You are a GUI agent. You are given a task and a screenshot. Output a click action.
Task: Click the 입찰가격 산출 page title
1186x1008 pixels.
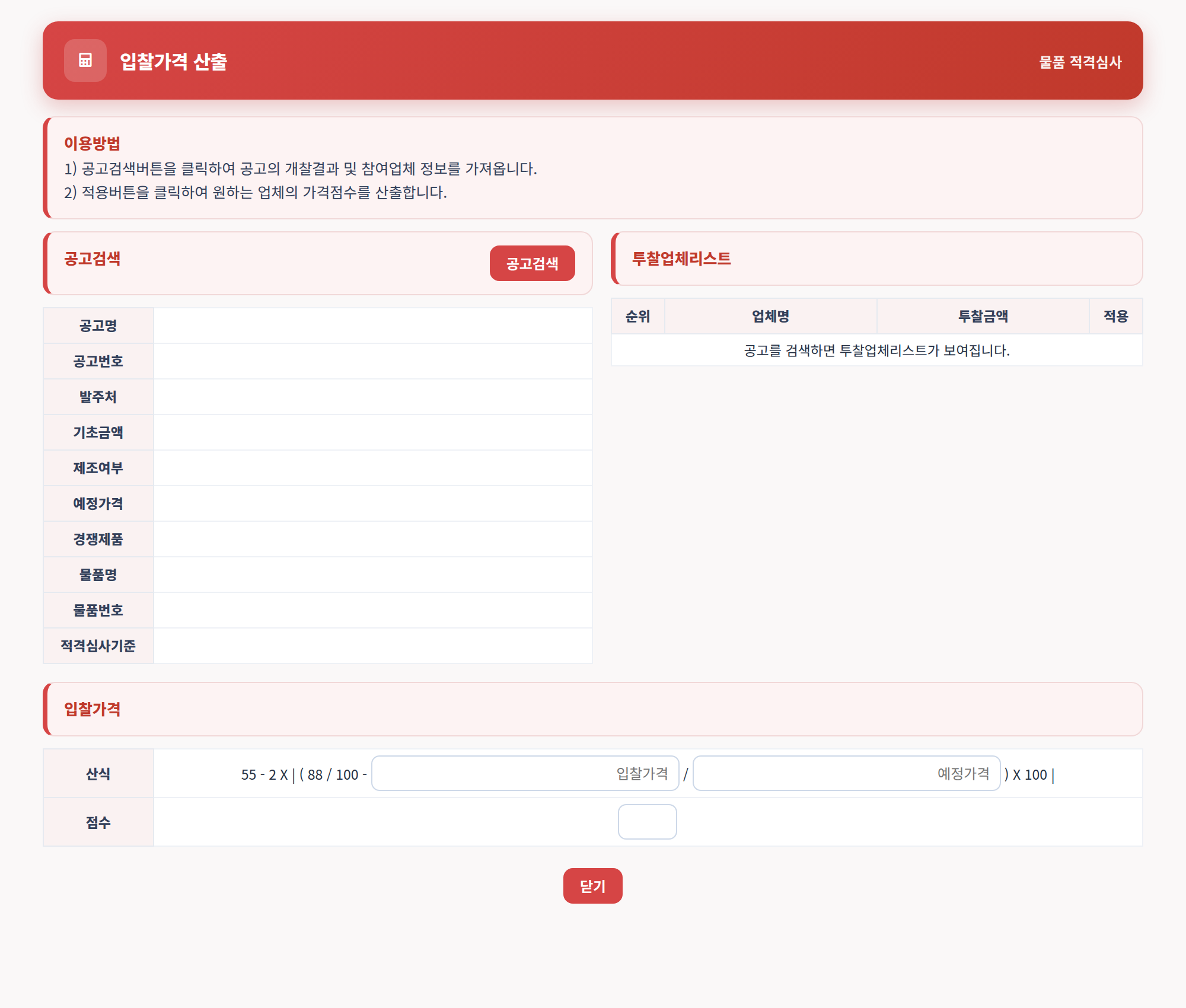(x=173, y=61)
